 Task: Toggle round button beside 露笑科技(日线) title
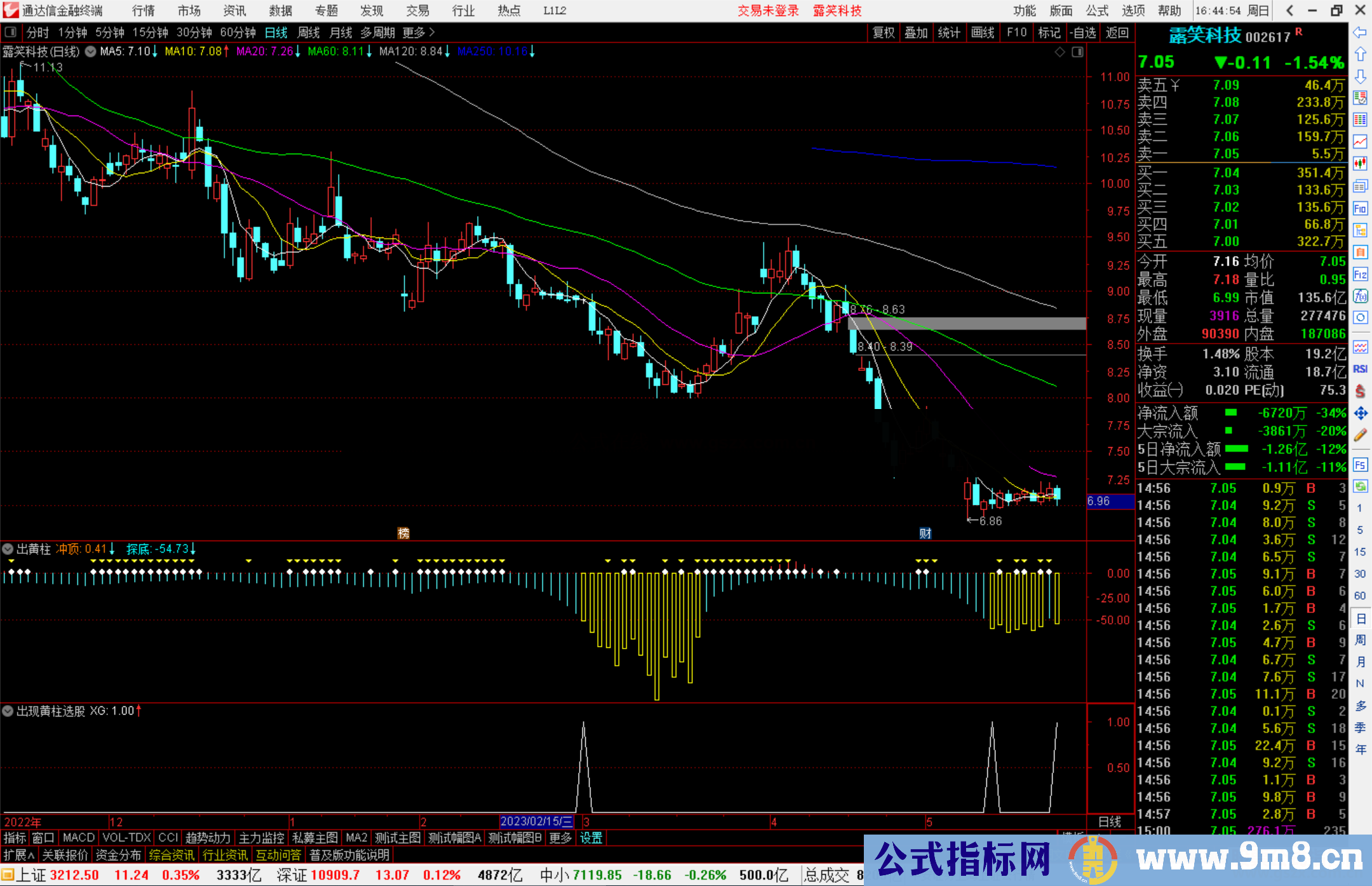(91, 51)
